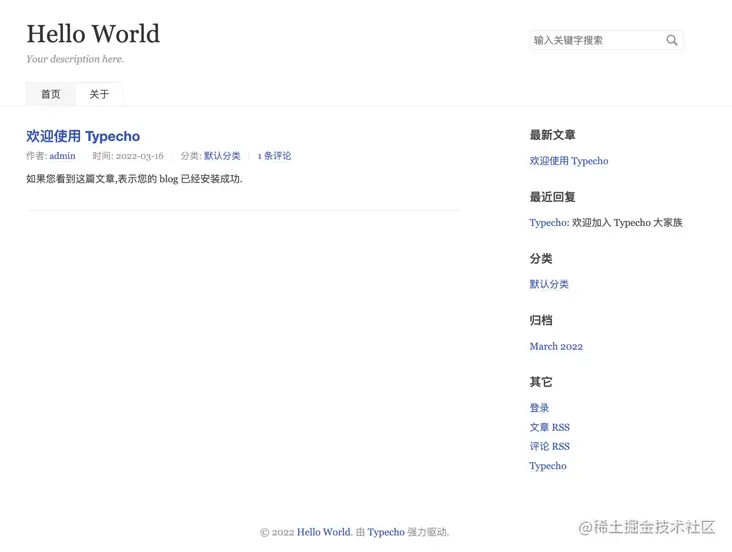Focus the keyword search input field
Image resolution: width=732 pixels, height=552 pixels.
coord(606,40)
